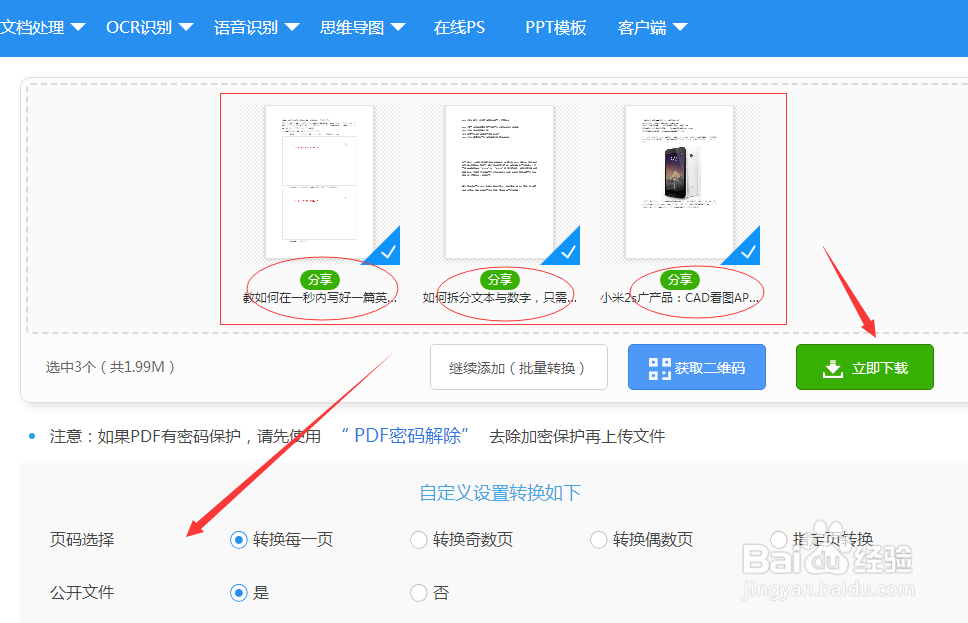Click the green 分享 badge on the first document
The width and height of the screenshot is (968, 623).
(x=320, y=280)
